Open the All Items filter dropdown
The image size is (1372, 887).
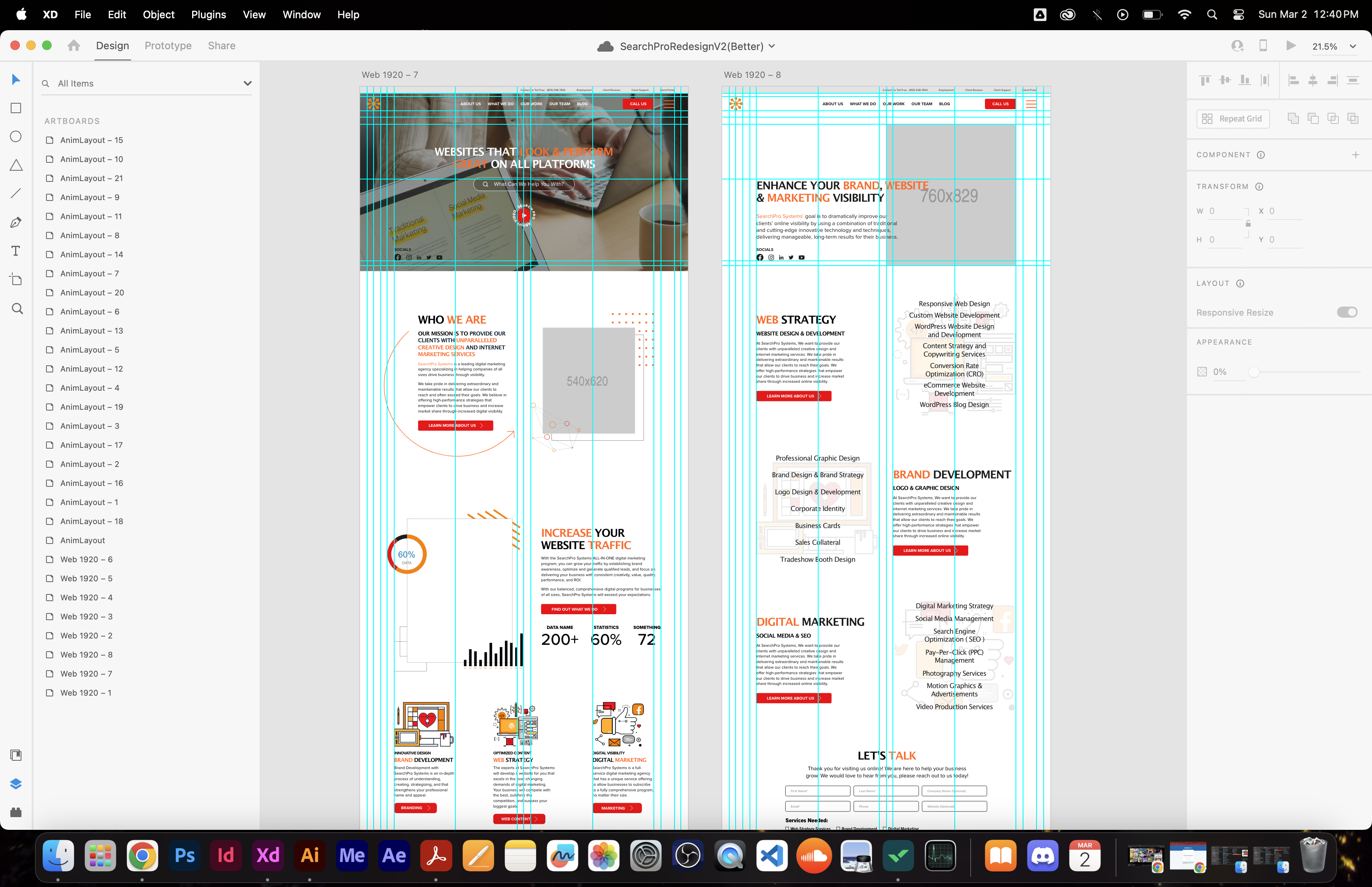pos(248,83)
